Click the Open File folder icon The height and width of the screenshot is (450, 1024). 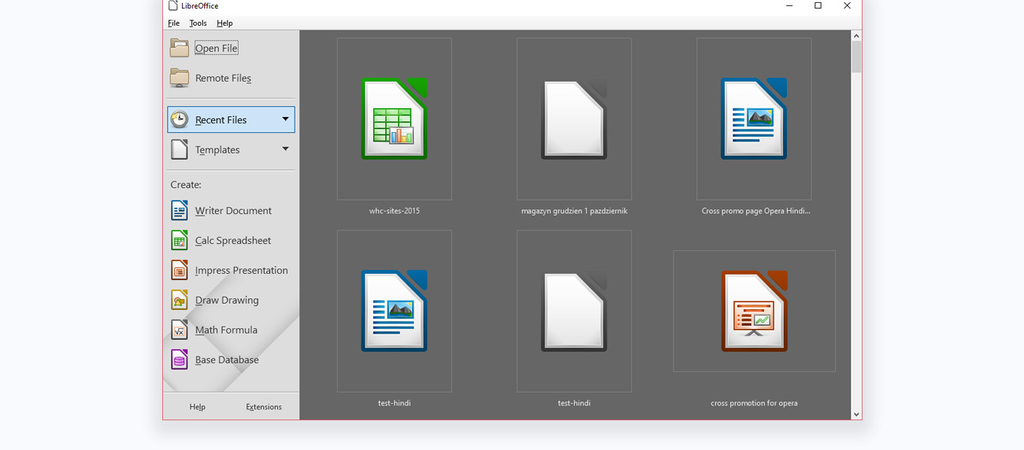(180, 48)
